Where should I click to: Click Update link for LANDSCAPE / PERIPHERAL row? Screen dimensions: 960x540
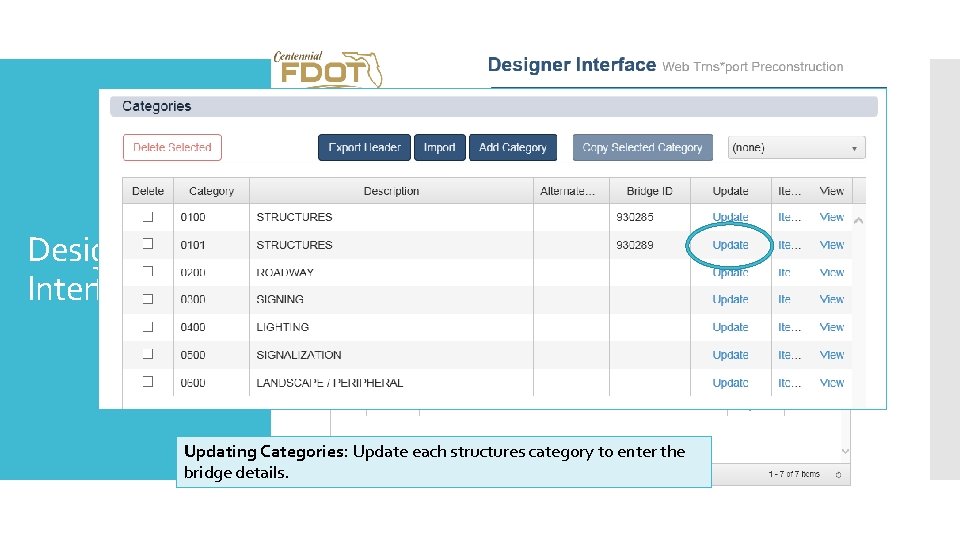click(x=730, y=383)
